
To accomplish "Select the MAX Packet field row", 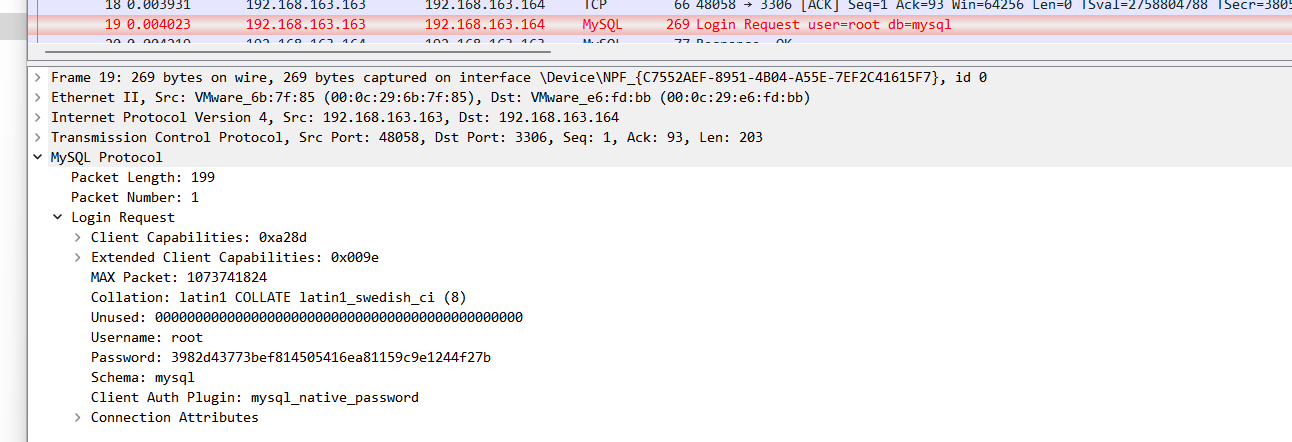I will (178, 278).
